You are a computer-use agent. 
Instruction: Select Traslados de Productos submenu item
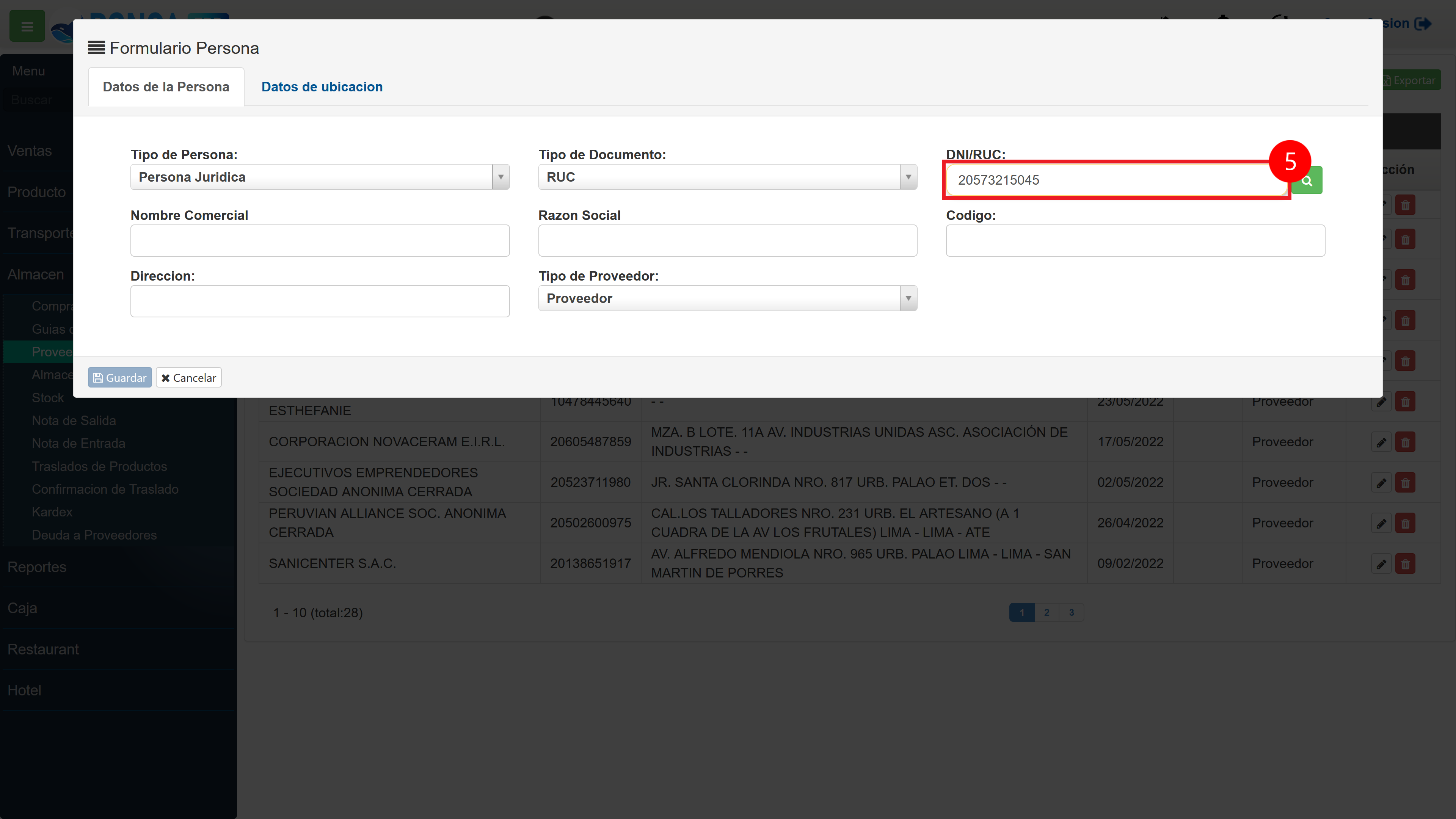point(99,466)
